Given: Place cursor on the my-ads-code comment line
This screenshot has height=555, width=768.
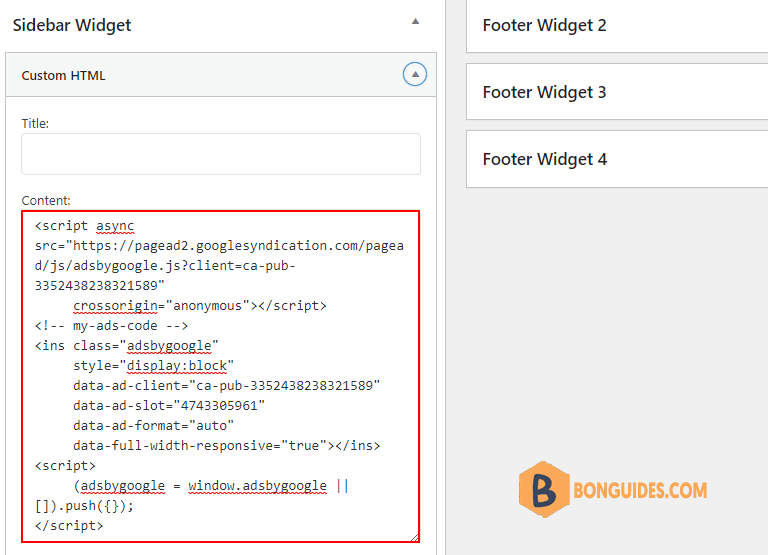Looking at the screenshot, I should pyautogui.click(x=112, y=326).
